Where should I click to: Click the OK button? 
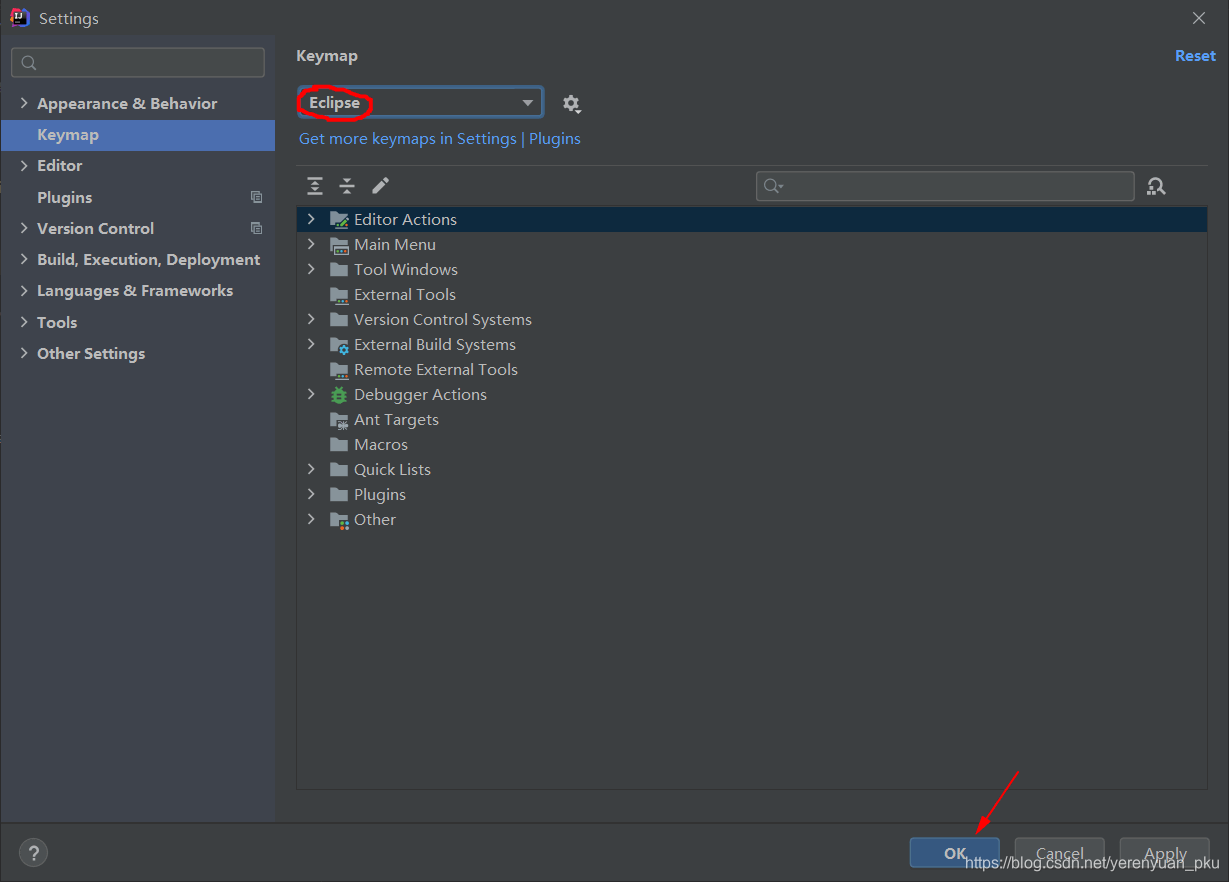[x=954, y=853]
